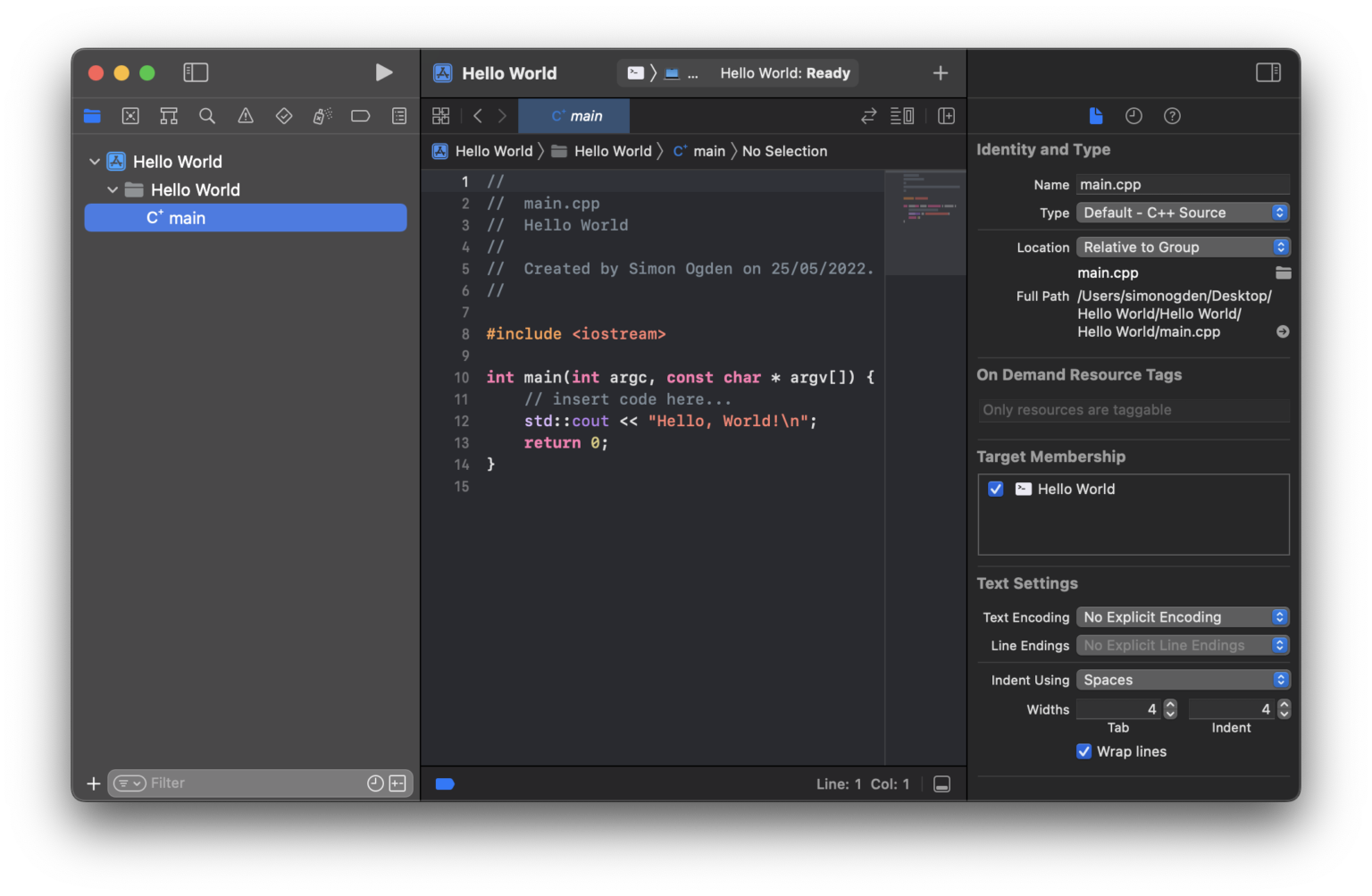The width and height of the screenshot is (1372, 896).
Task: Click main in the breadcrumb jump bar
Action: coord(708,151)
